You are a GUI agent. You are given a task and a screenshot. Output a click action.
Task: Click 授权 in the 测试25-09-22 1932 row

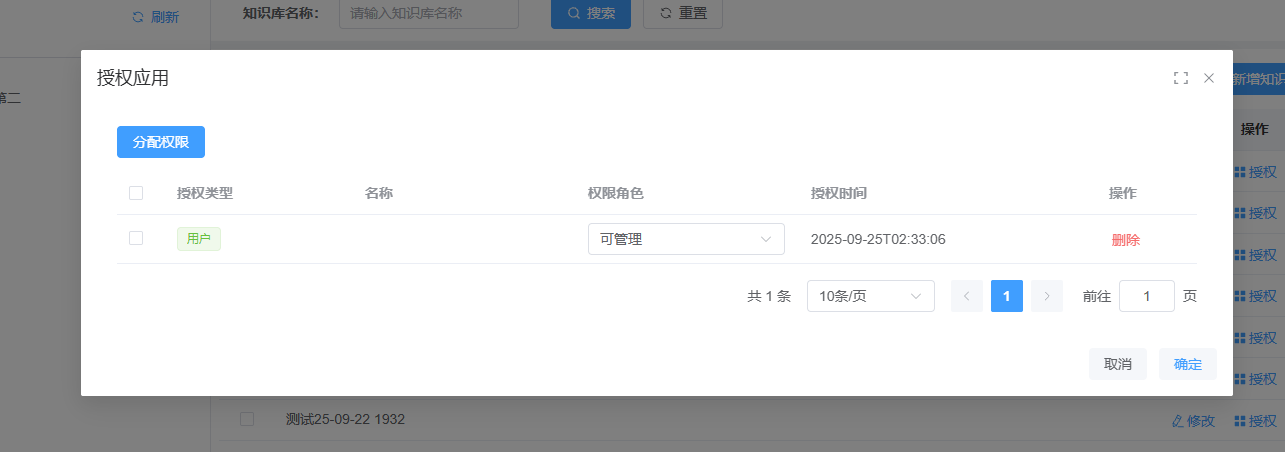click(1255, 421)
